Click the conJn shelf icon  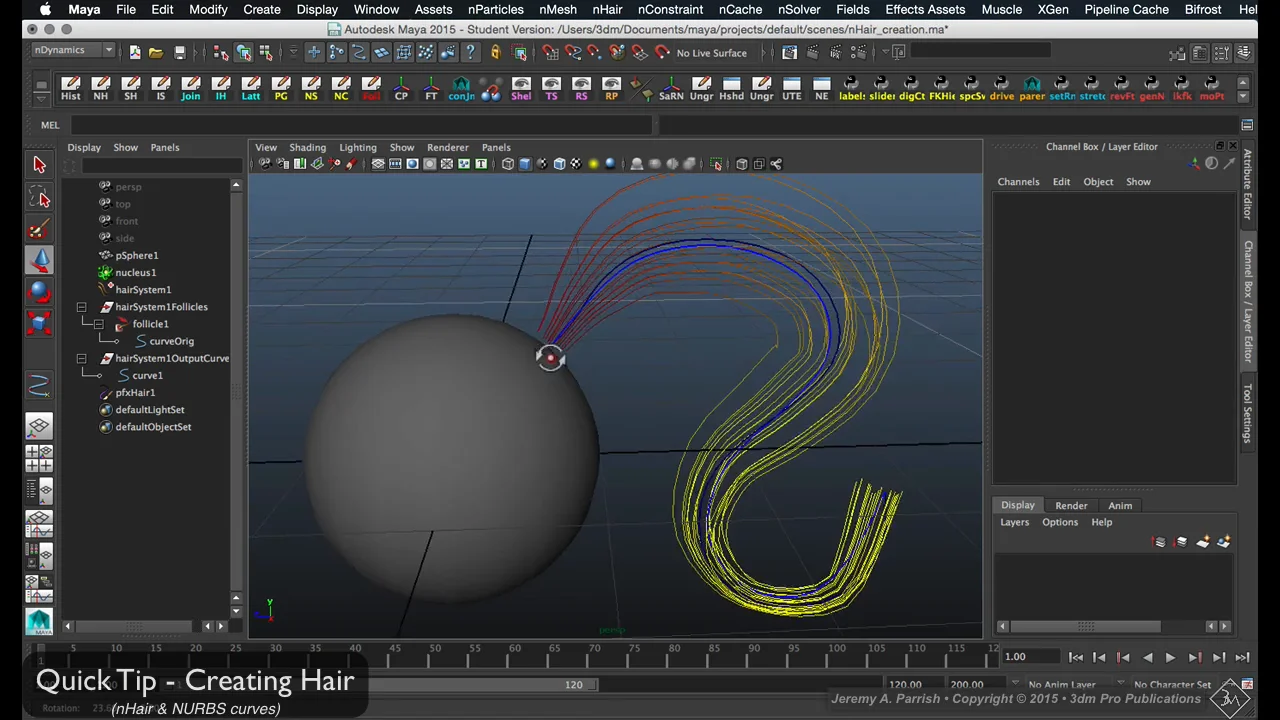click(461, 89)
